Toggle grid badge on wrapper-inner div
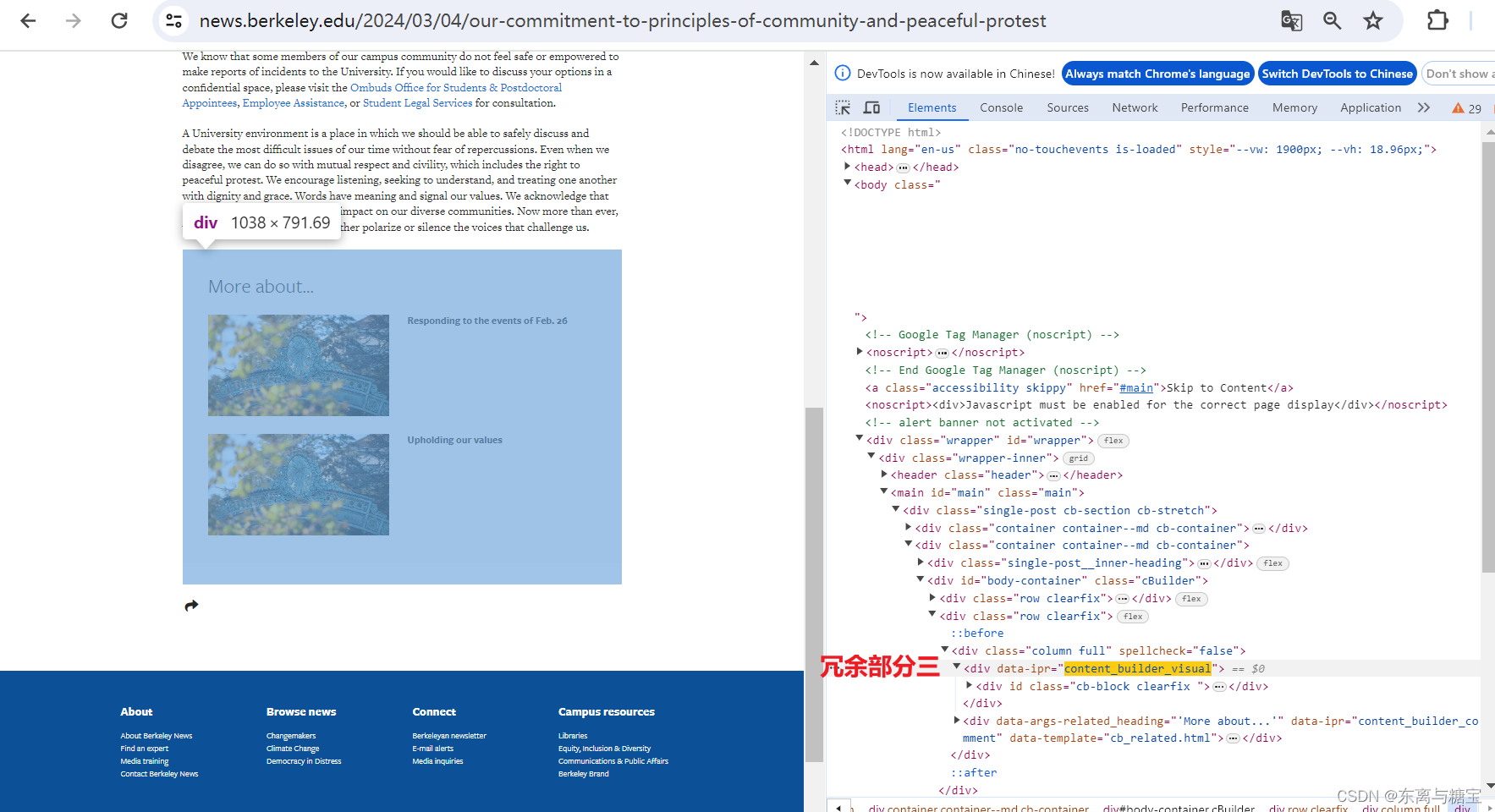This screenshot has height=812, width=1495. (x=1078, y=458)
